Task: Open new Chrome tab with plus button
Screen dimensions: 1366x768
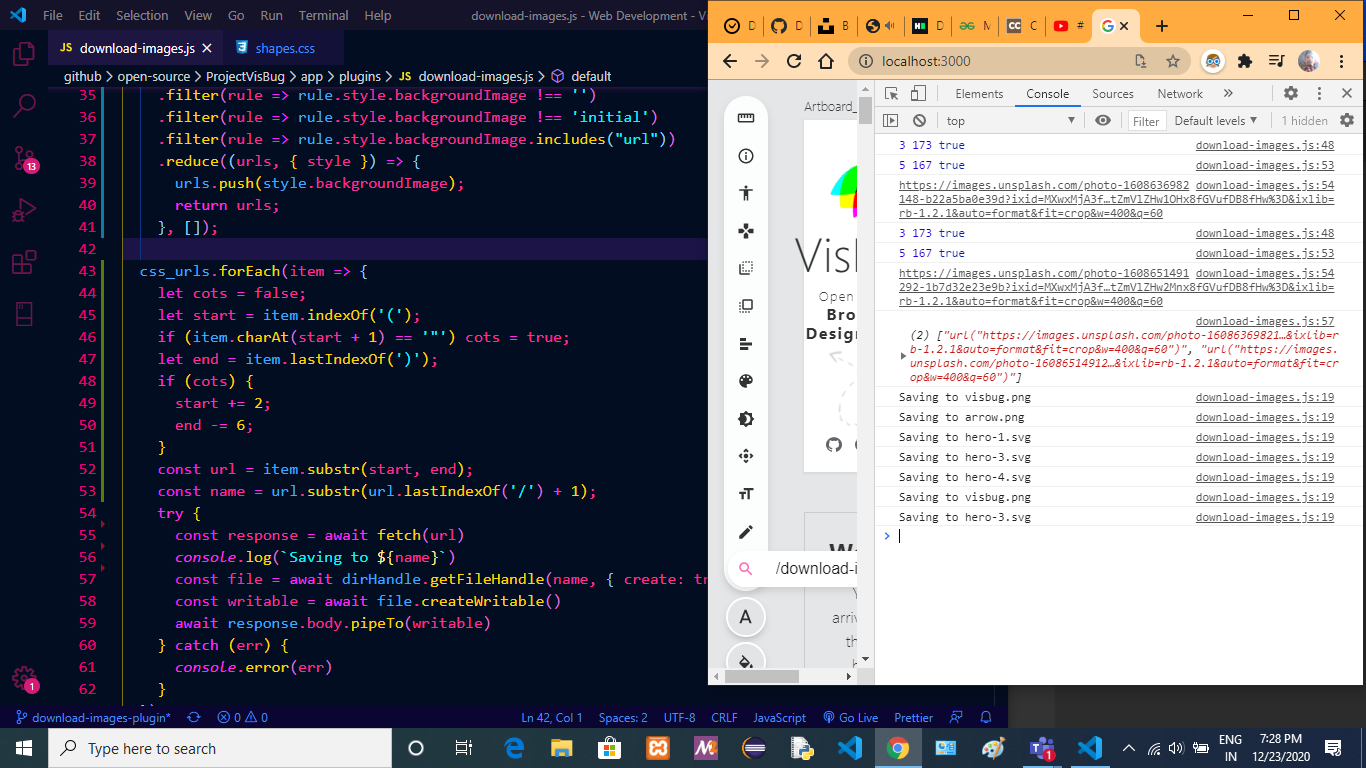Action: tap(1162, 27)
